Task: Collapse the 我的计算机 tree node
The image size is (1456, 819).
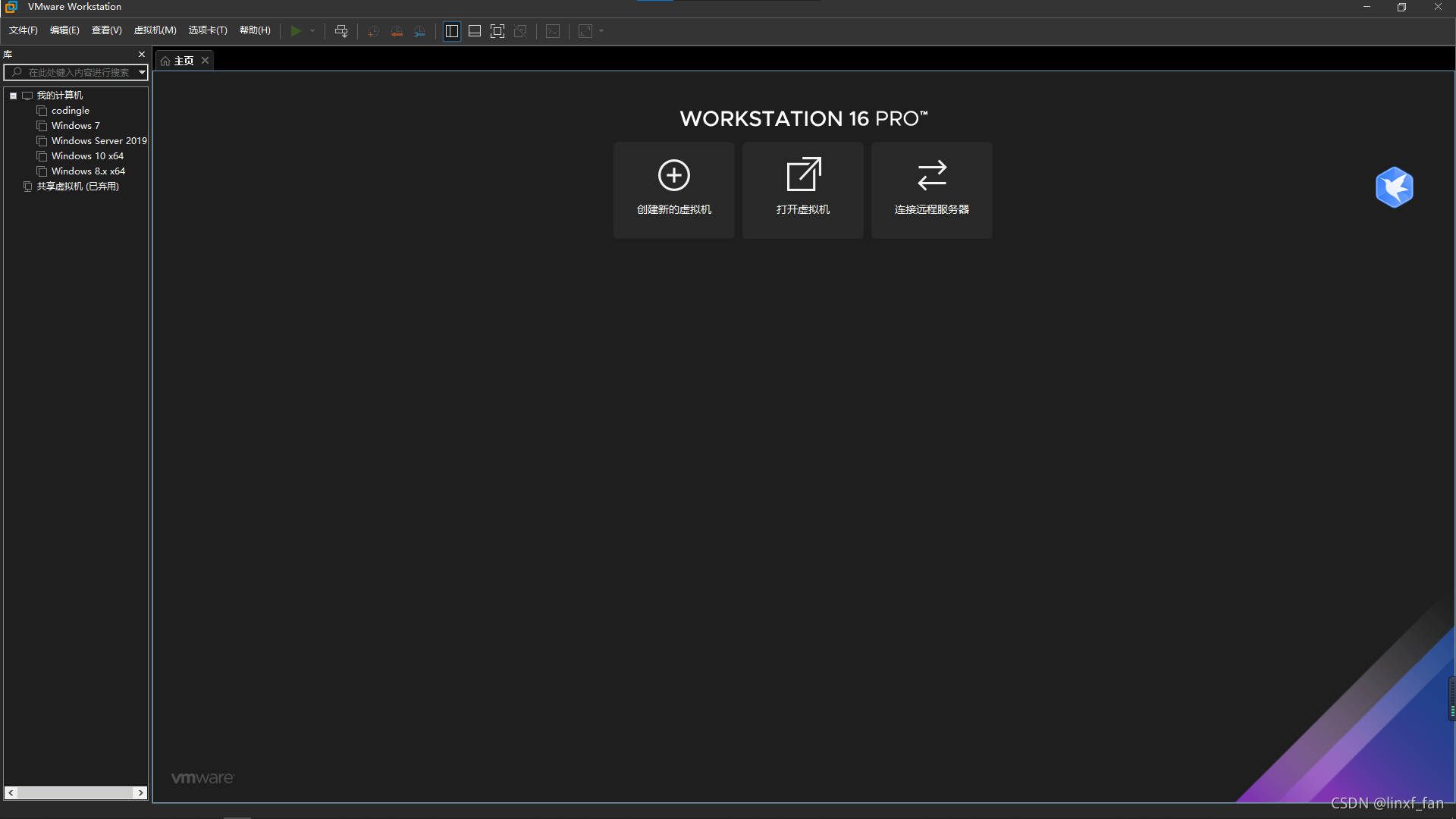Action: [x=13, y=96]
